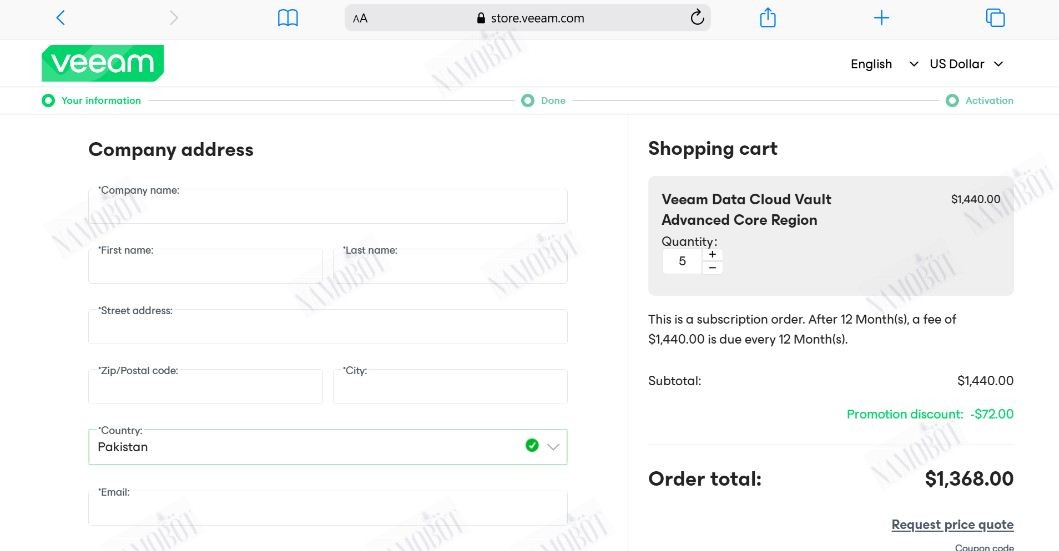Click the quantity field showing 5
This screenshot has width=1059, height=551.
point(682,261)
